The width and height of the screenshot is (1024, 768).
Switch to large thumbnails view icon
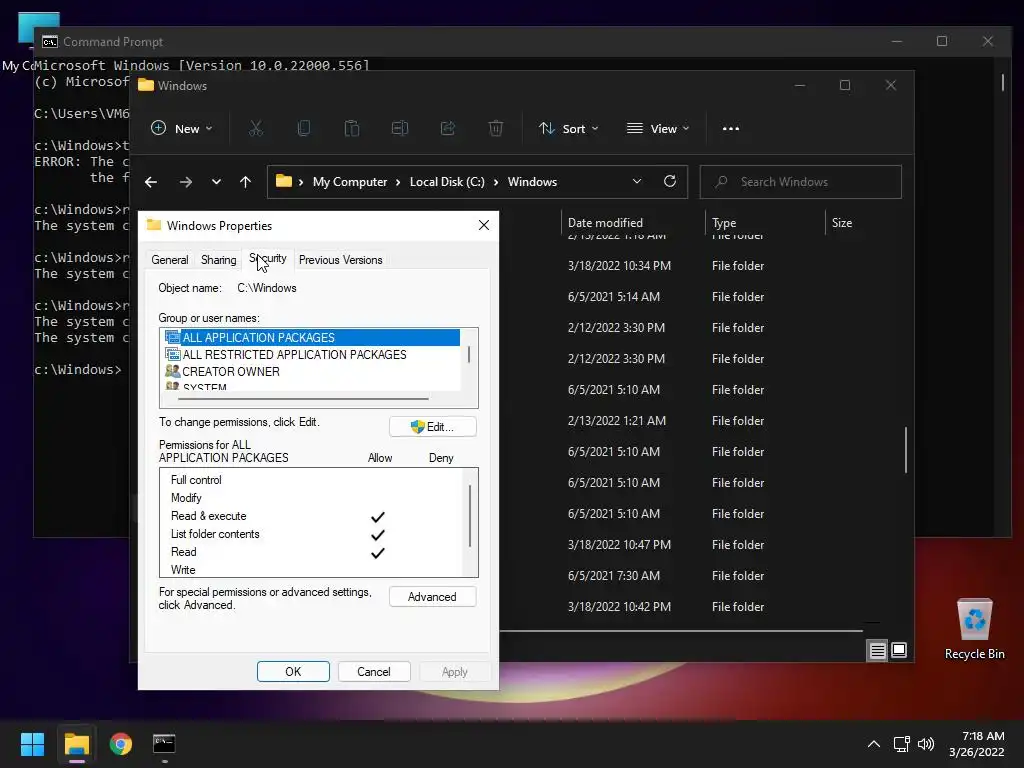point(899,650)
